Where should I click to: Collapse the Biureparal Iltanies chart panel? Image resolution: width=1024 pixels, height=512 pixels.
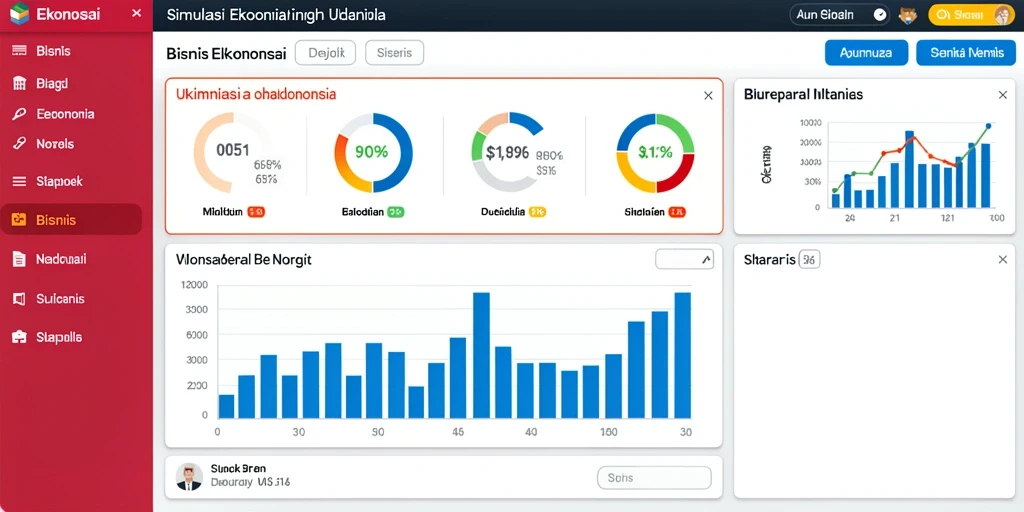point(1003,95)
